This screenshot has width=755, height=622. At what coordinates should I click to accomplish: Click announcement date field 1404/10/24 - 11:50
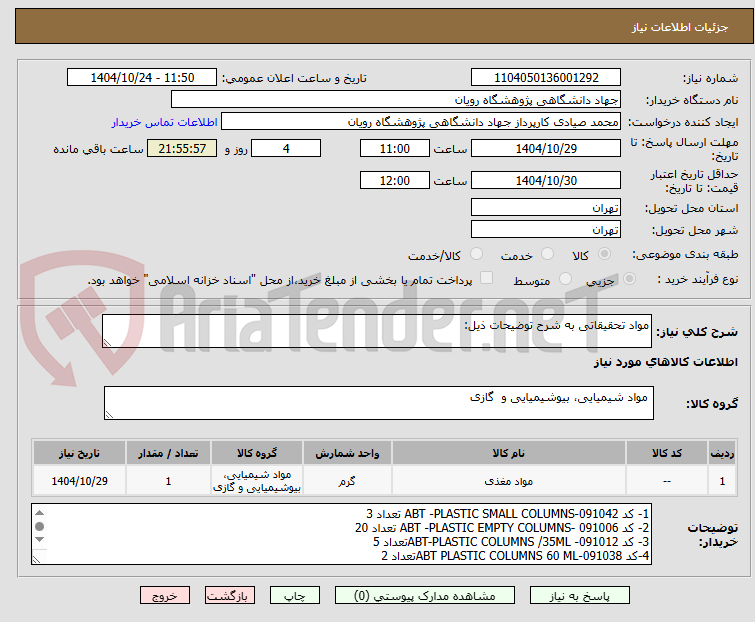click(x=142, y=78)
